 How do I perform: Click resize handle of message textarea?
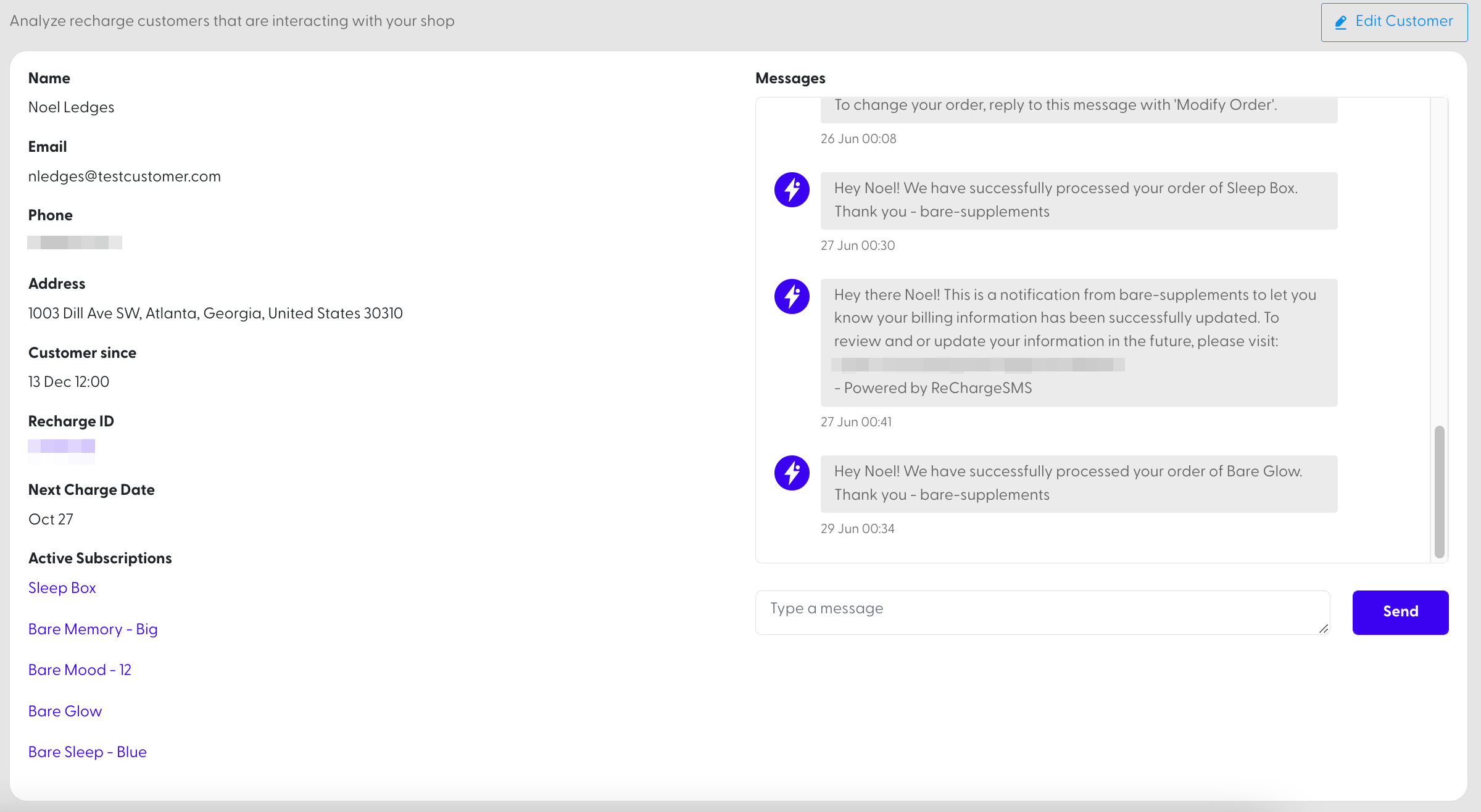tap(1323, 628)
